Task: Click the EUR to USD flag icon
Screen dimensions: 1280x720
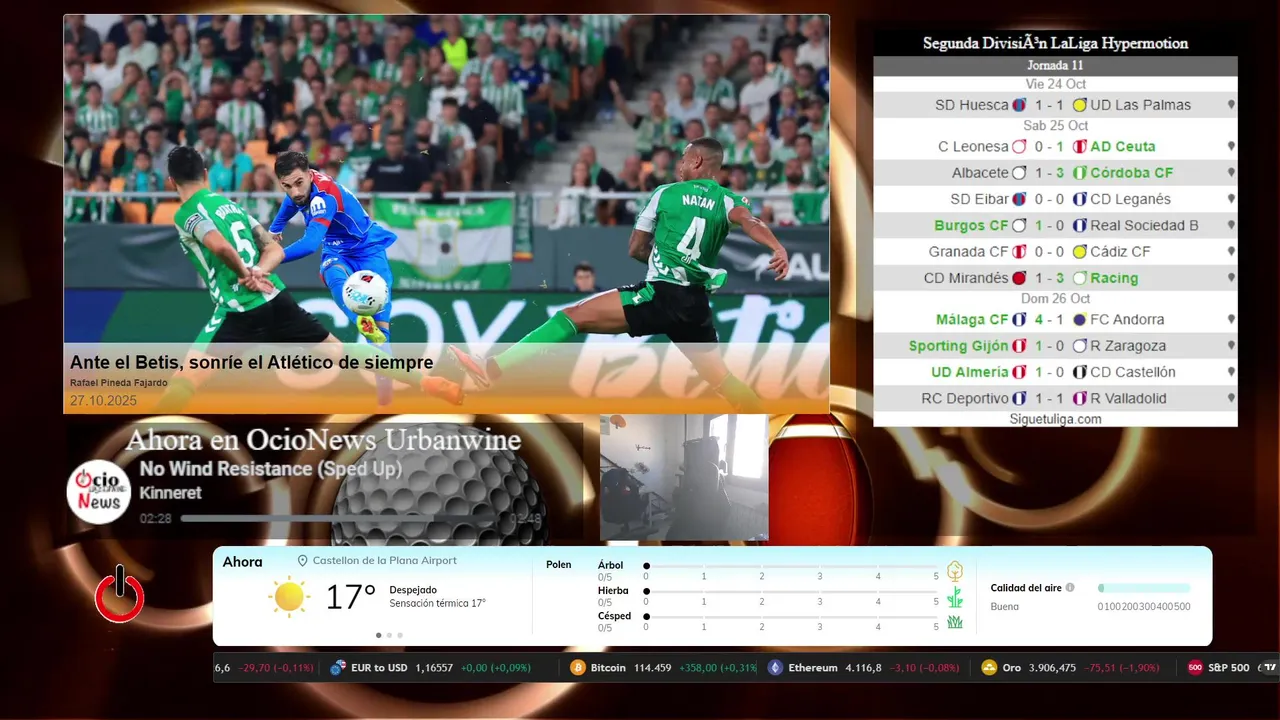Action: (338, 668)
